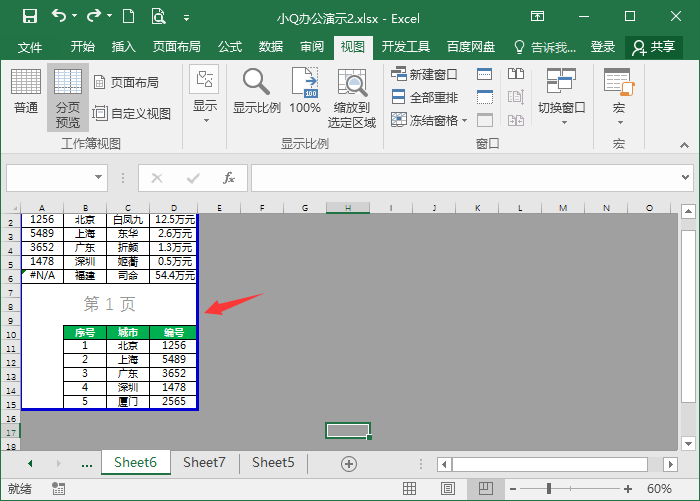Click the New blank document icon
700x501 pixels.
pos(129,17)
